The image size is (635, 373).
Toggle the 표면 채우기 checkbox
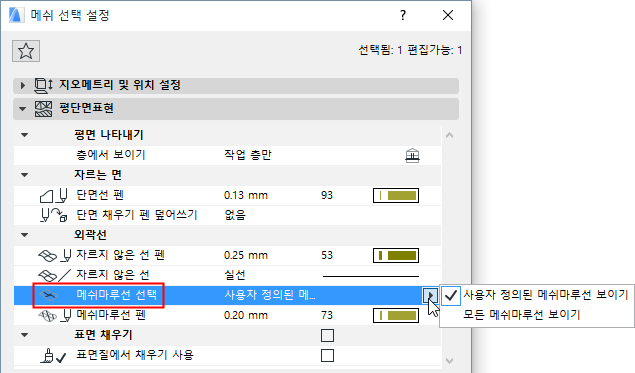point(327,335)
